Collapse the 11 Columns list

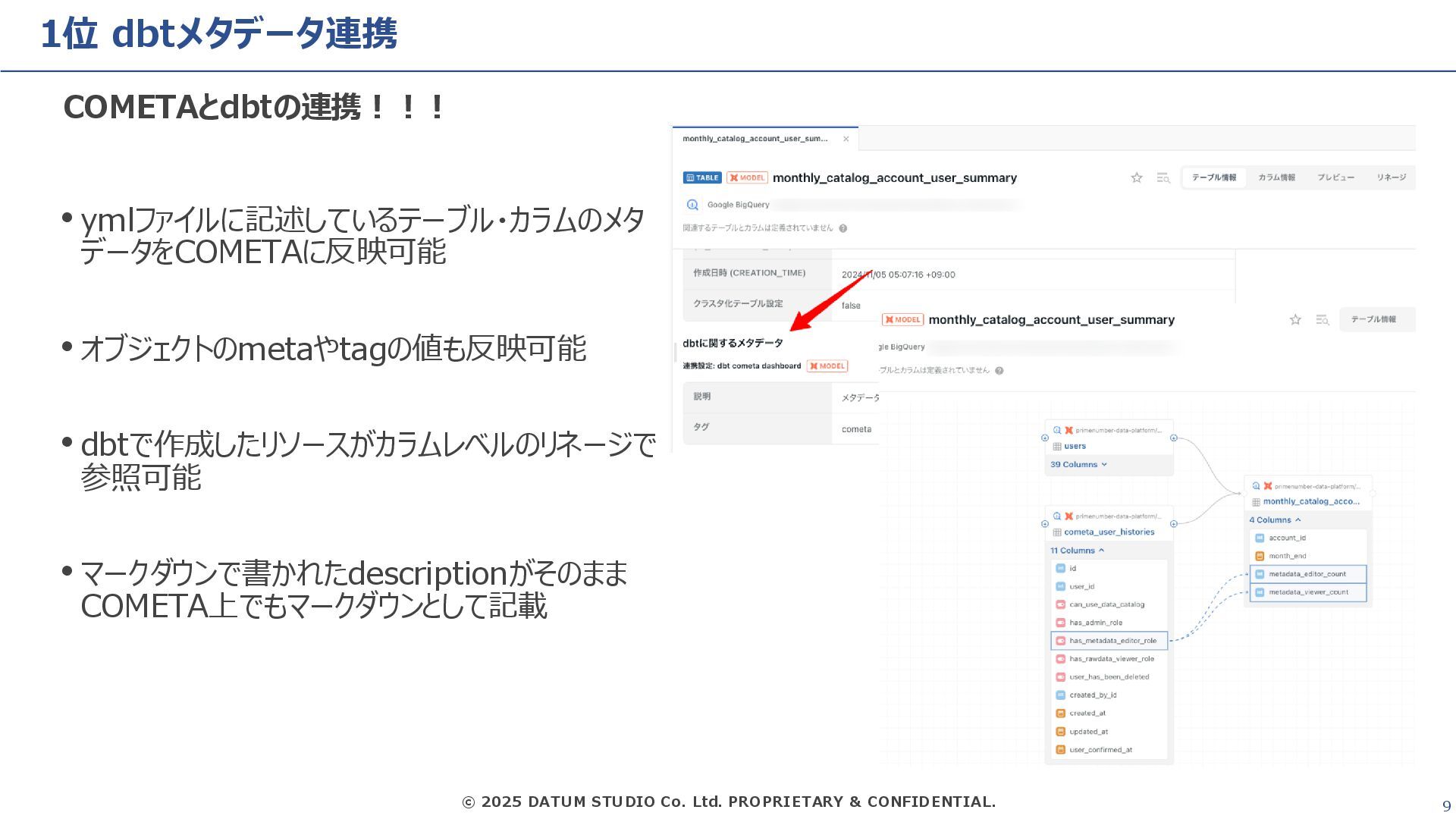click(1077, 551)
